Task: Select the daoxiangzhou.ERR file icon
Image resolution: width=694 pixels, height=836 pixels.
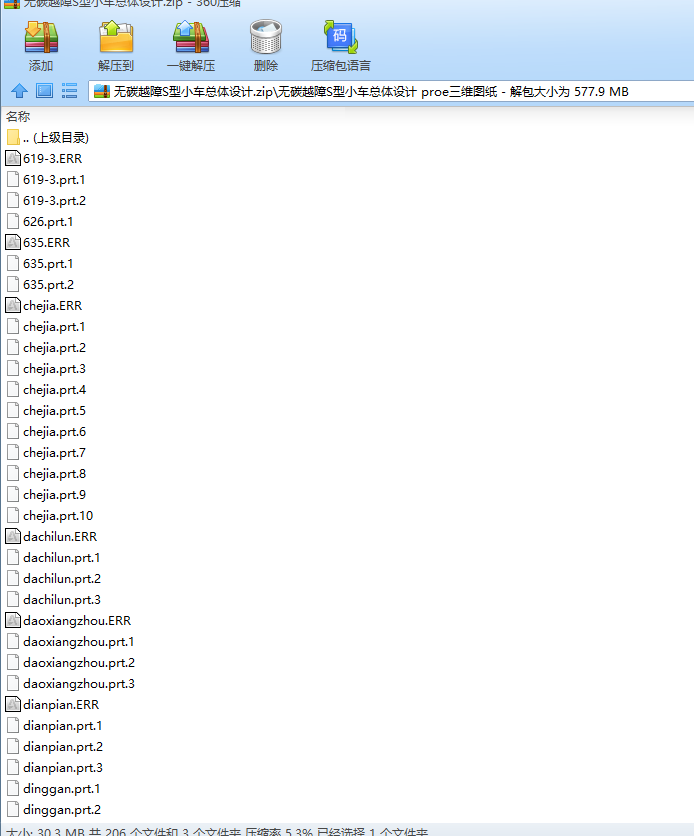Action: 13,621
